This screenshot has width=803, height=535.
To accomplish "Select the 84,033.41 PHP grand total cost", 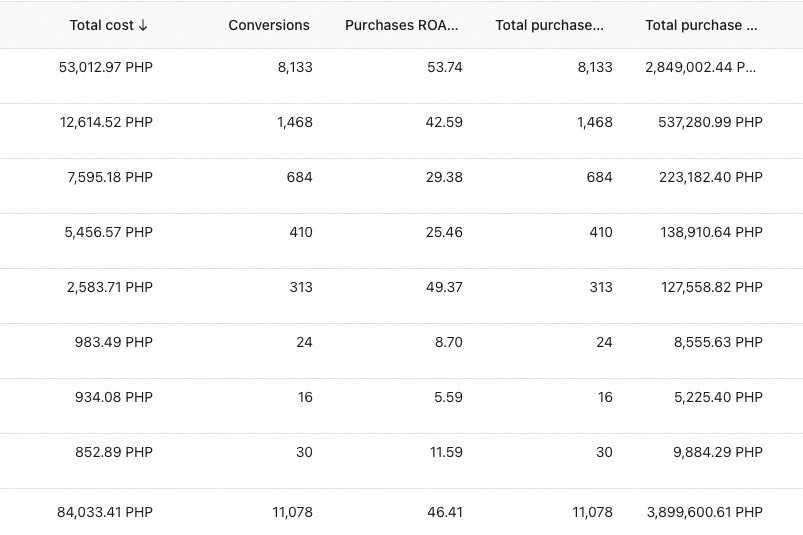I will click(x=105, y=512).
